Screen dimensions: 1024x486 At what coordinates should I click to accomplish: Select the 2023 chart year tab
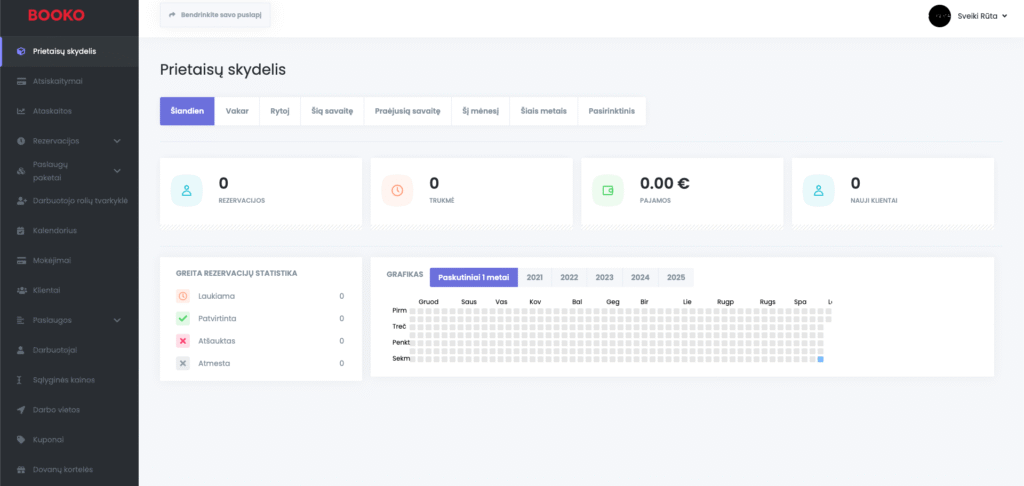[x=604, y=277]
